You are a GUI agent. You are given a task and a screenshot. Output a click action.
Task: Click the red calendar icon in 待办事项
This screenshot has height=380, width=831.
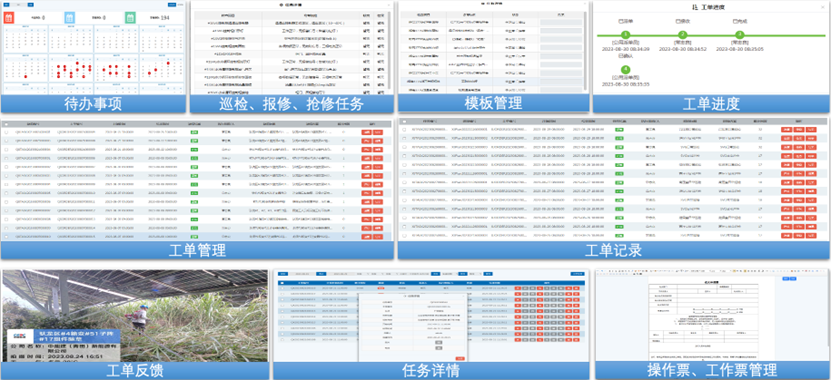[9, 17]
